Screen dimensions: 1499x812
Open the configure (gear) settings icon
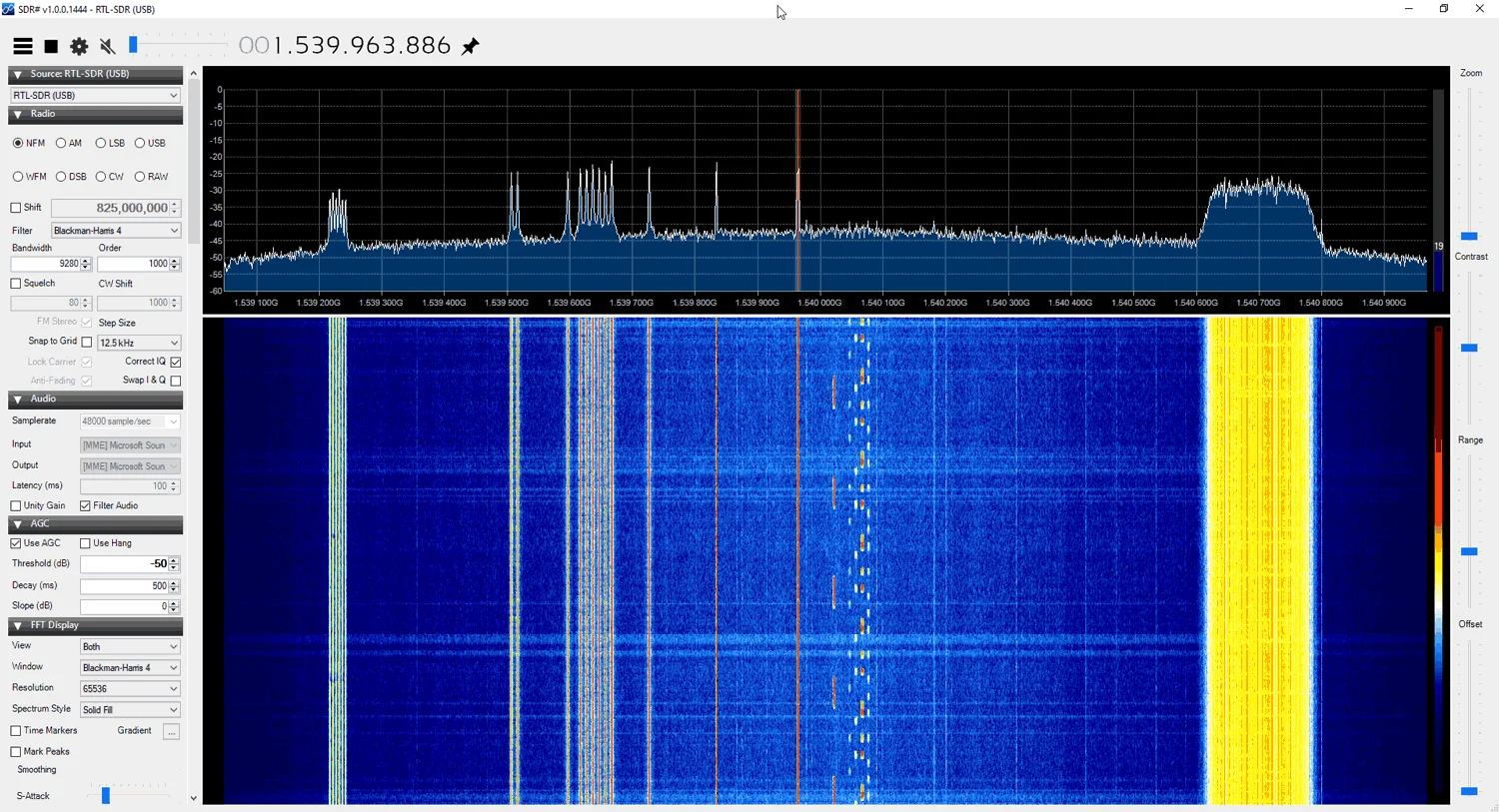78,46
